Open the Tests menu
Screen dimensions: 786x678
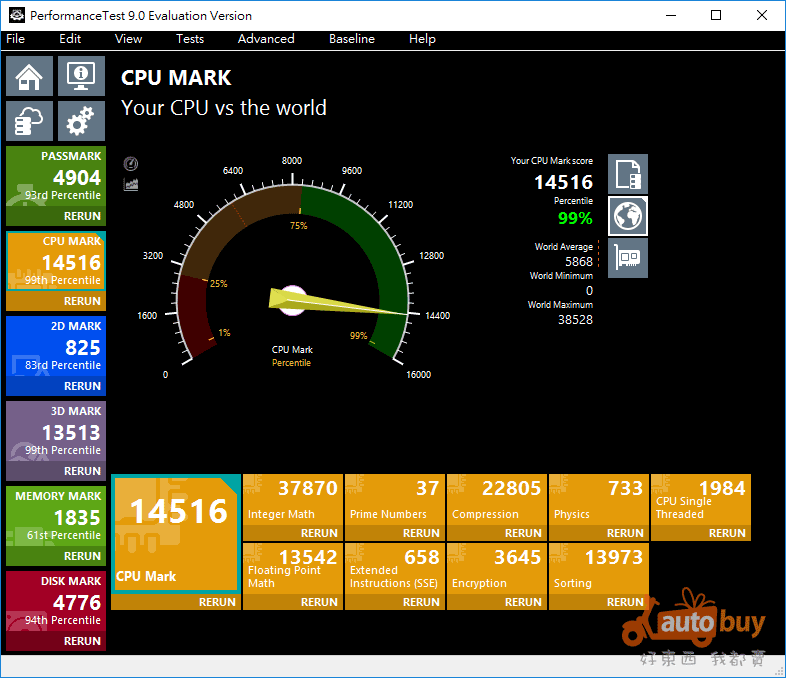(190, 39)
